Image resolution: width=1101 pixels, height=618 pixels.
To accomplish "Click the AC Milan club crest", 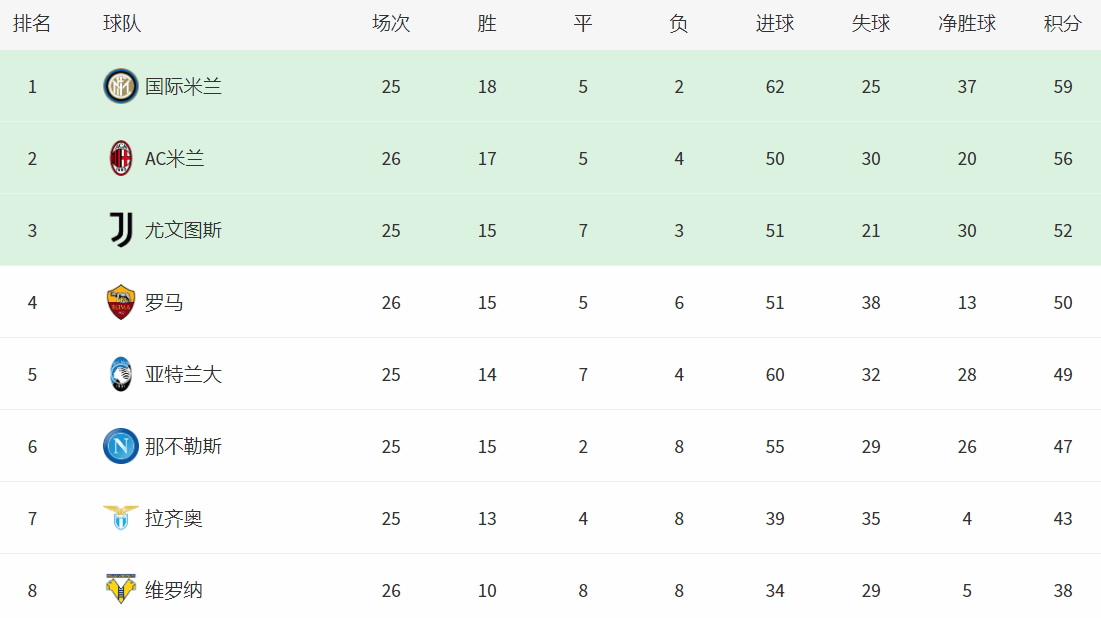I will [121, 158].
